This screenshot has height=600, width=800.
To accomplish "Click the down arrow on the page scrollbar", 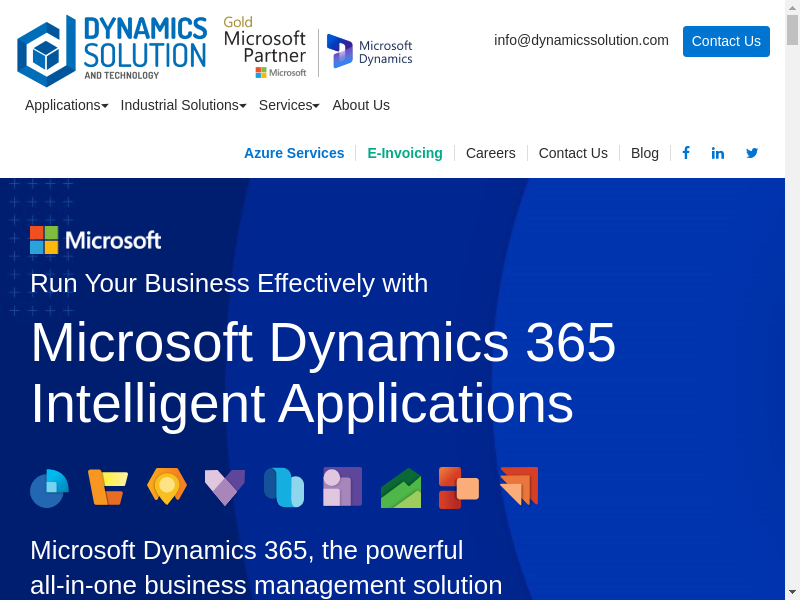I will pos(792,591).
